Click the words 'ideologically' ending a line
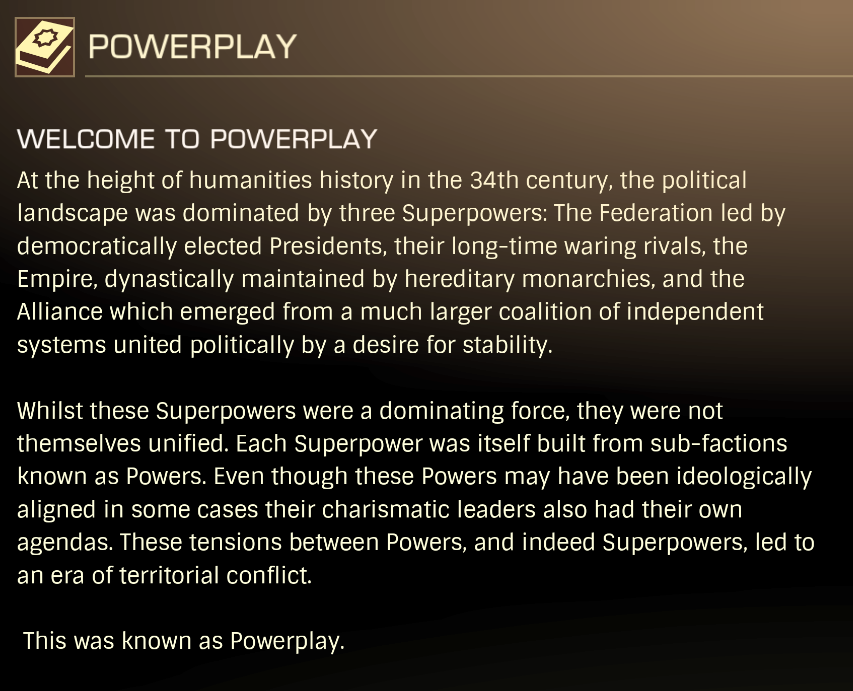Screen dimensions: 853x691 pos(744,477)
